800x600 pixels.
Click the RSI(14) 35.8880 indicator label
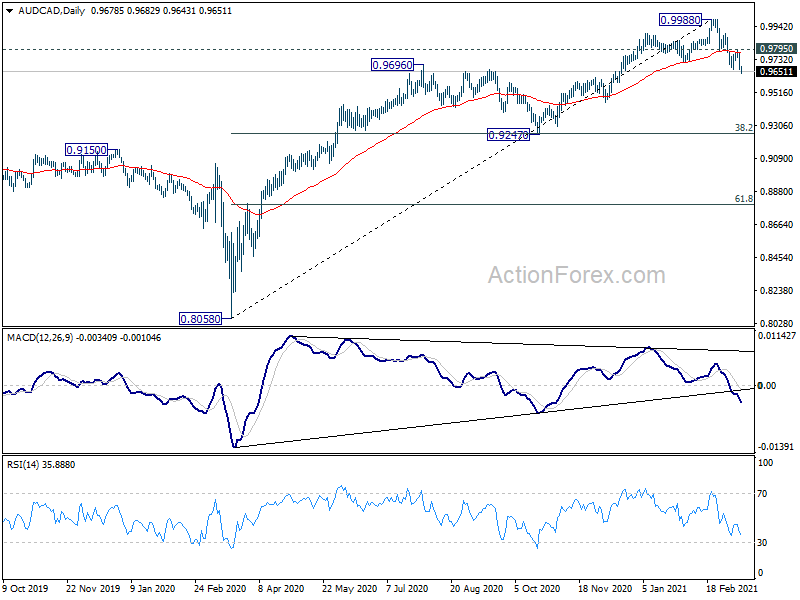41,465
